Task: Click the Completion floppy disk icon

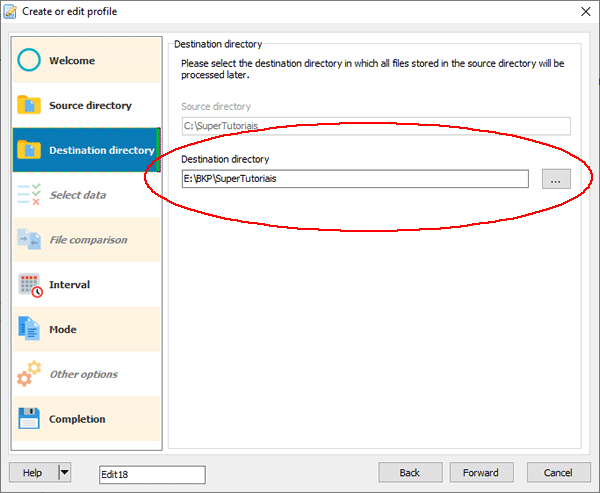Action: (30, 419)
